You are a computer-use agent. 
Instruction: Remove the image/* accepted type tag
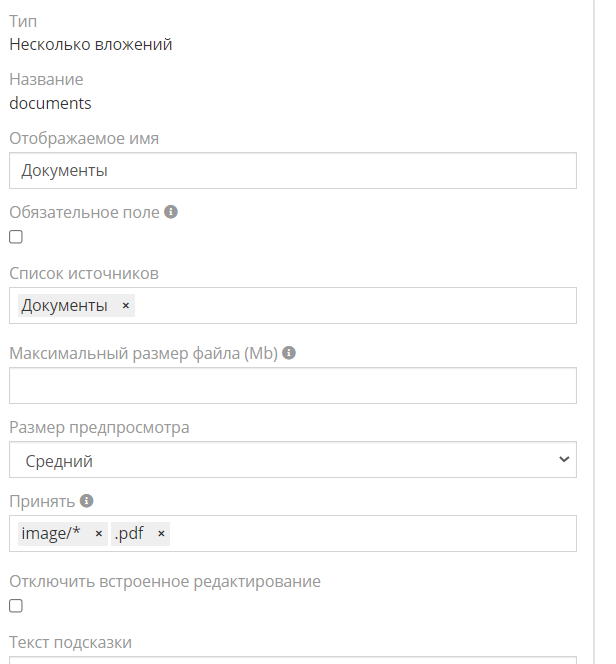click(98, 534)
